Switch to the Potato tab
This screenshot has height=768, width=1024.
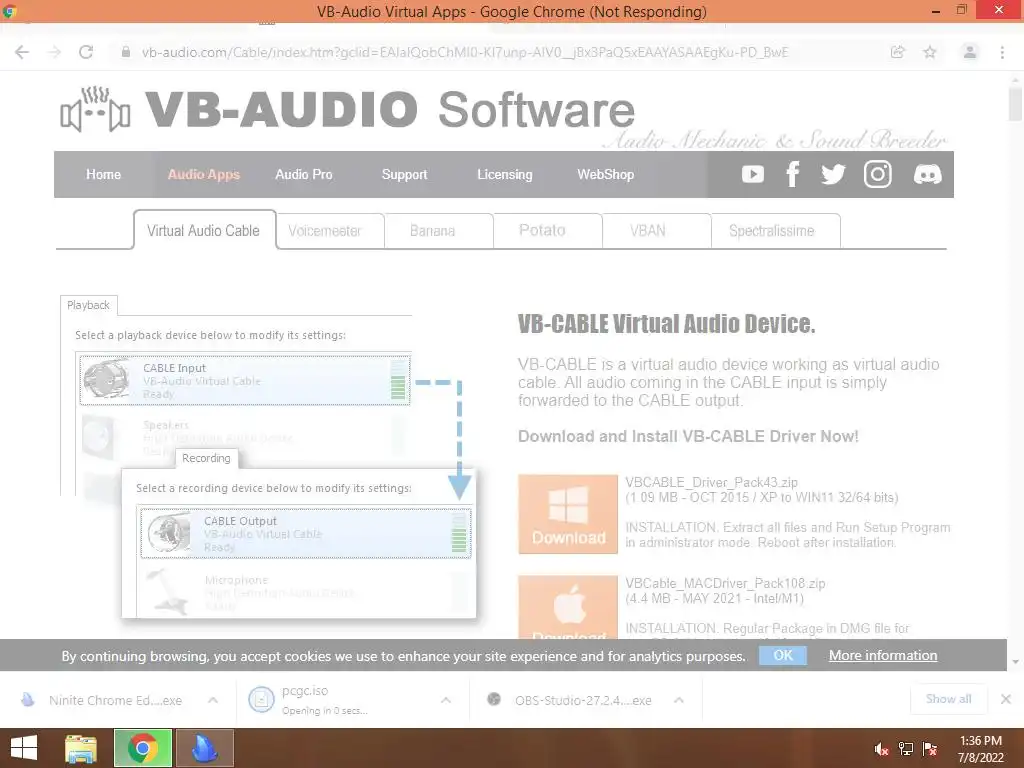pyautogui.click(x=547, y=231)
